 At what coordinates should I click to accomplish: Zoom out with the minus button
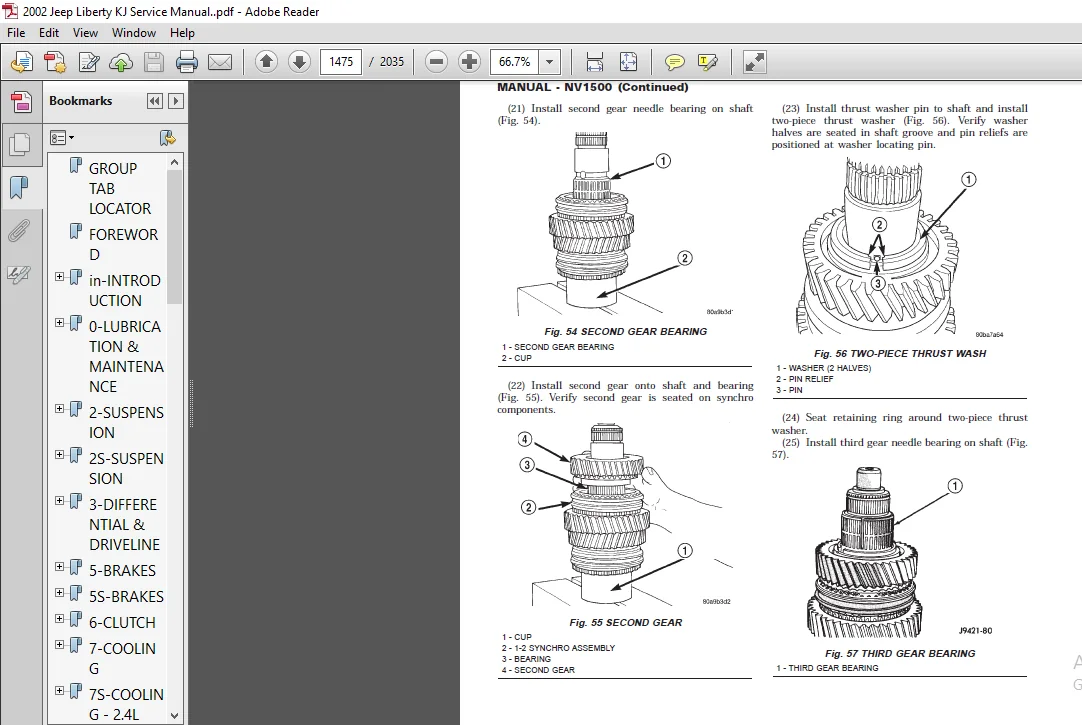point(436,61)
